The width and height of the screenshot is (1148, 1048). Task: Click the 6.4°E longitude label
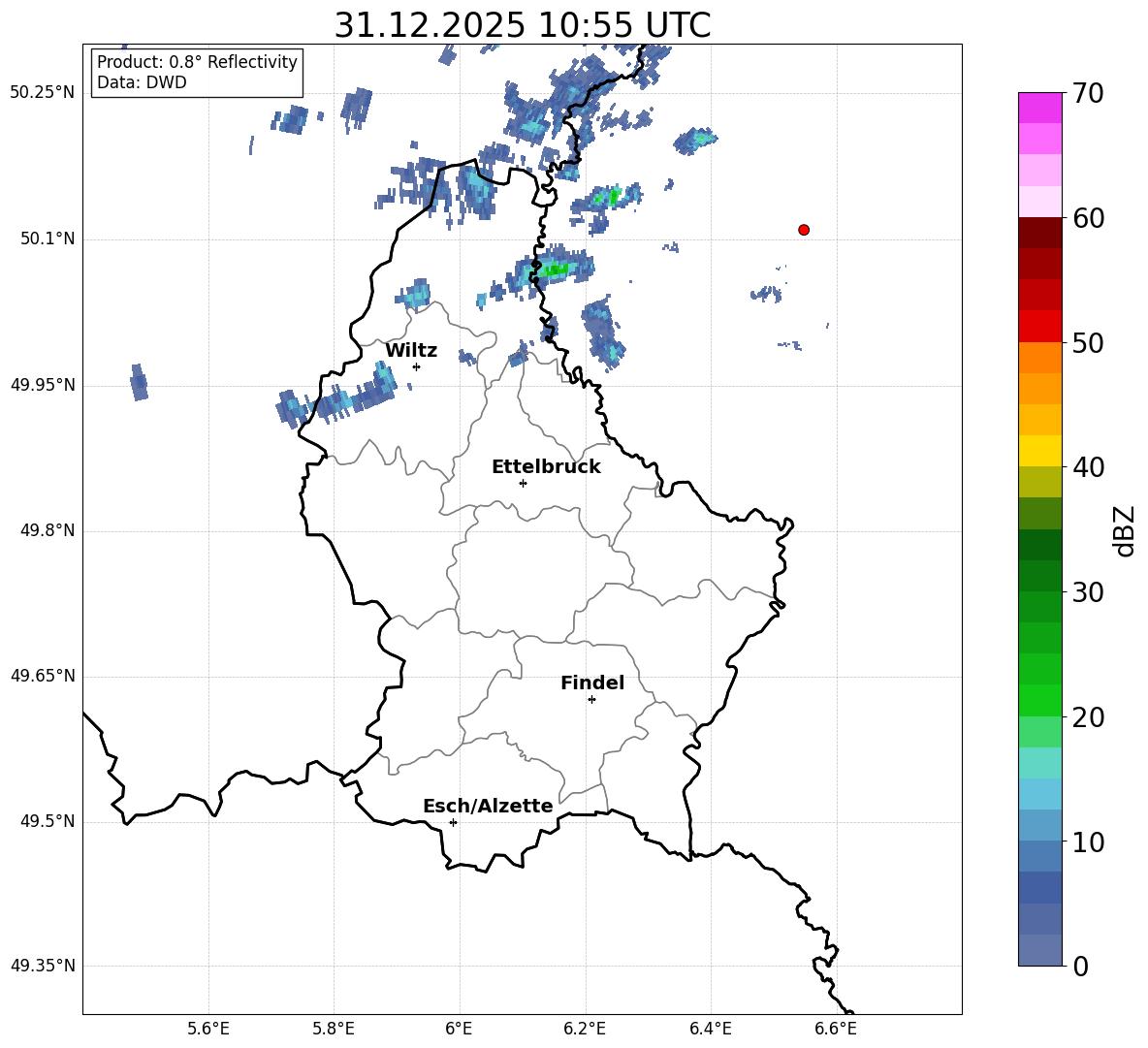711,1029
